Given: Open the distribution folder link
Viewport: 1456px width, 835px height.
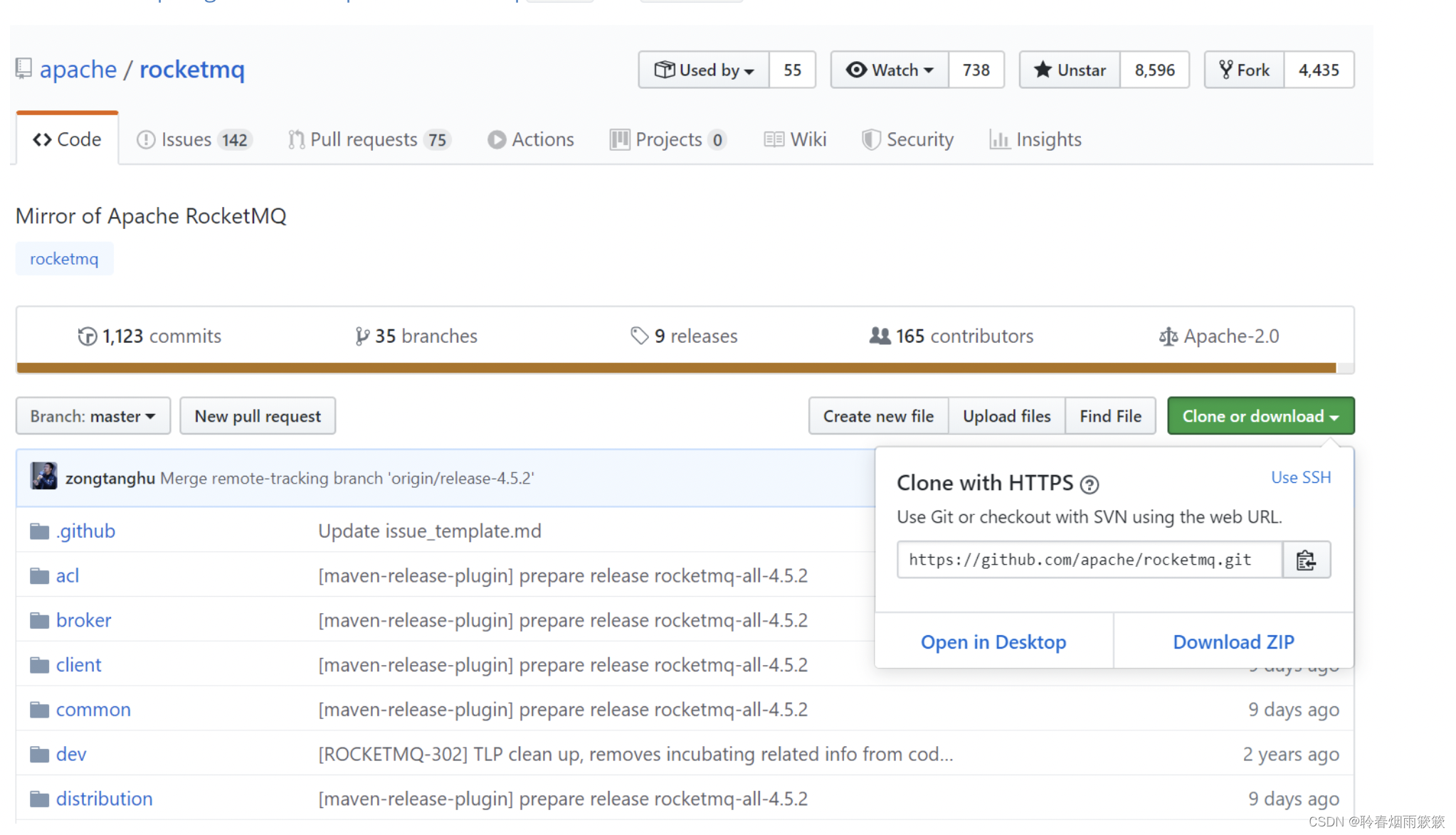Looking at the screenshot, I should (105, 799).
